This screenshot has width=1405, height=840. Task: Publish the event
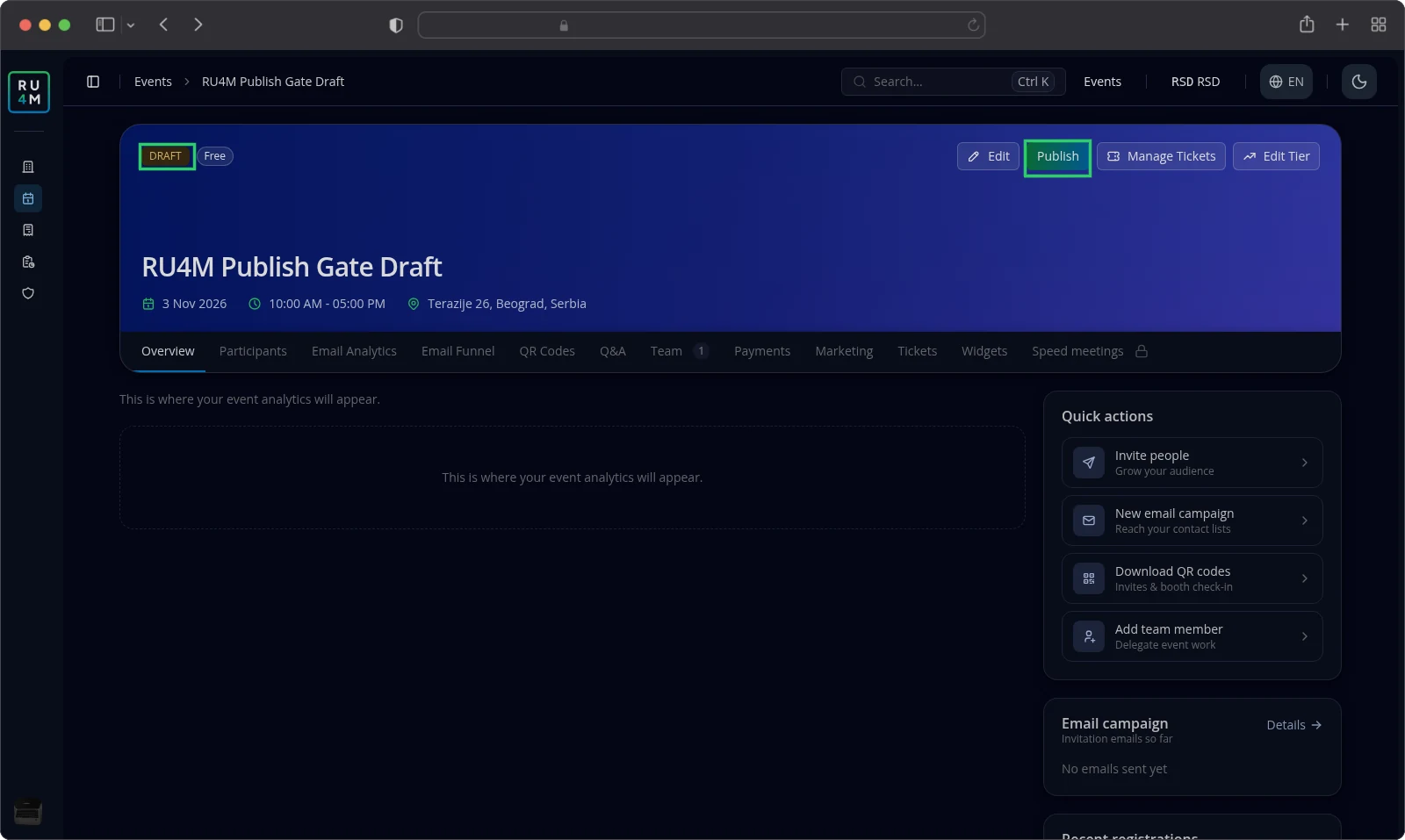coord(1057,156)
